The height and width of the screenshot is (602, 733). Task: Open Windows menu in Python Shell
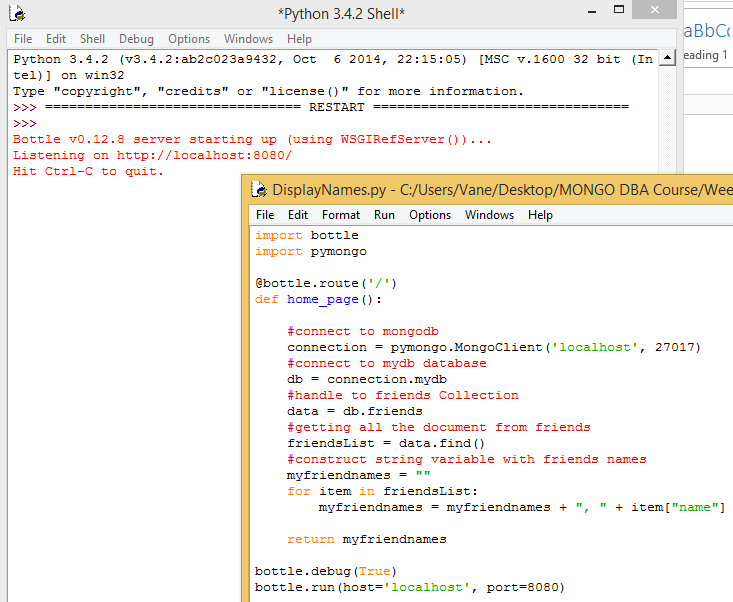point(248,39)
